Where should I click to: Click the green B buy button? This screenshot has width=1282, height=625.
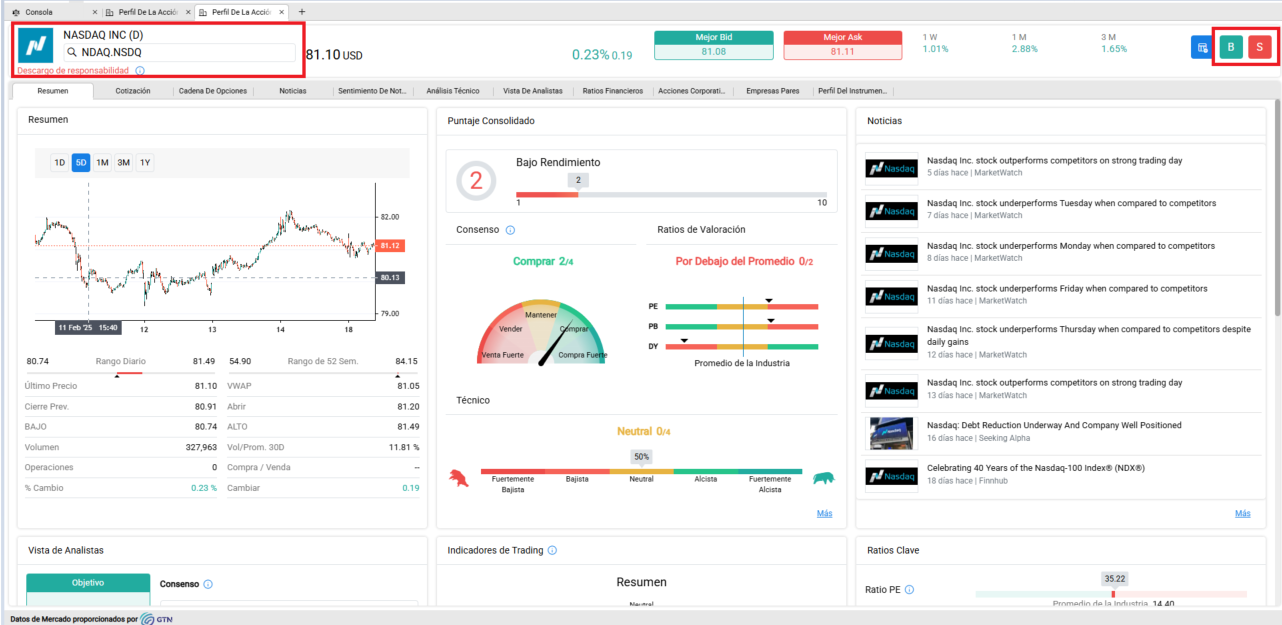pos(1231,48)
